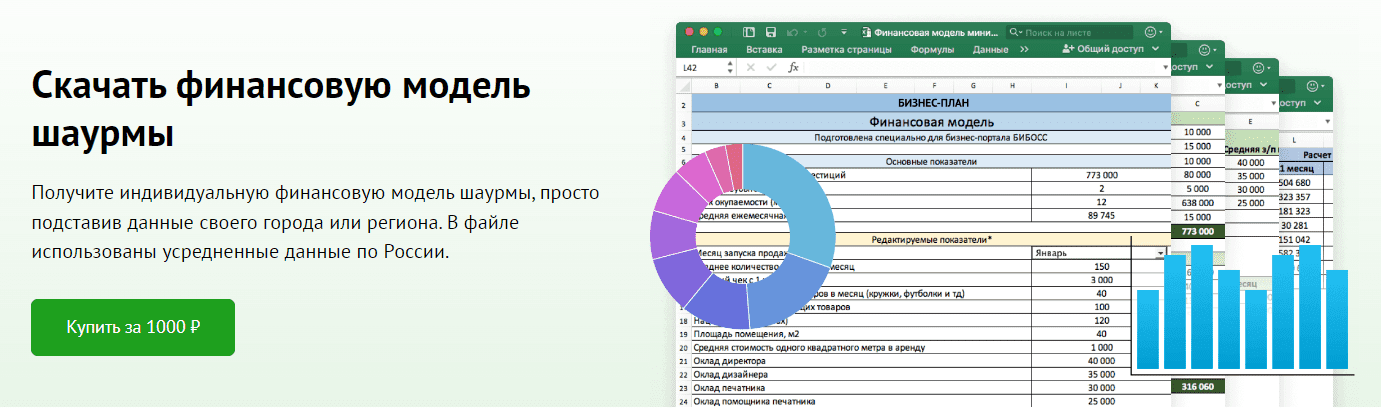Show more ribbon tabs via >> chevron

[x=1023, y=49]
